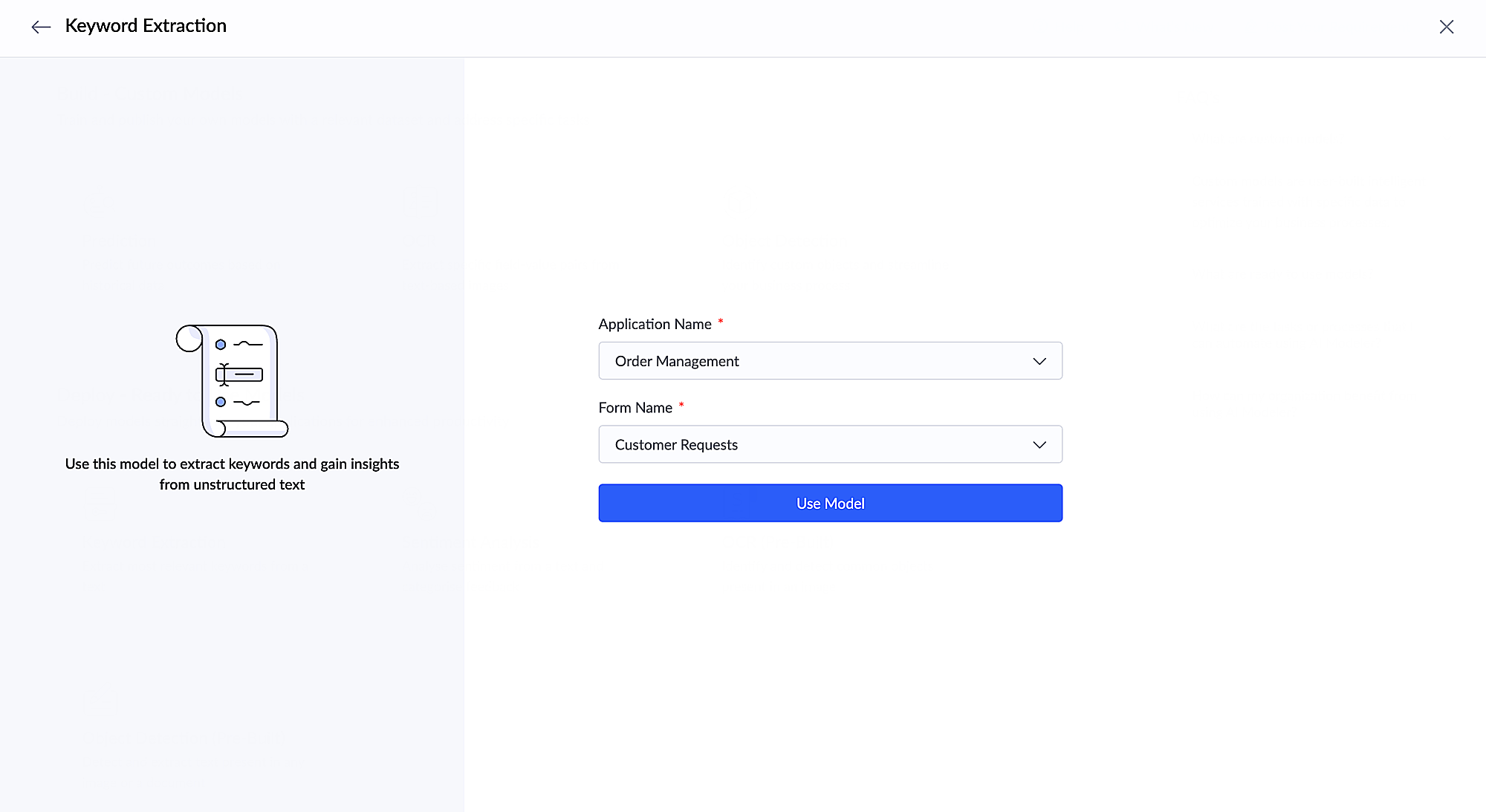The width and height of the screenshot is (1486, 812).
Task: Close the Keyword Extraction dialog with X
Action: (1446, 27)
